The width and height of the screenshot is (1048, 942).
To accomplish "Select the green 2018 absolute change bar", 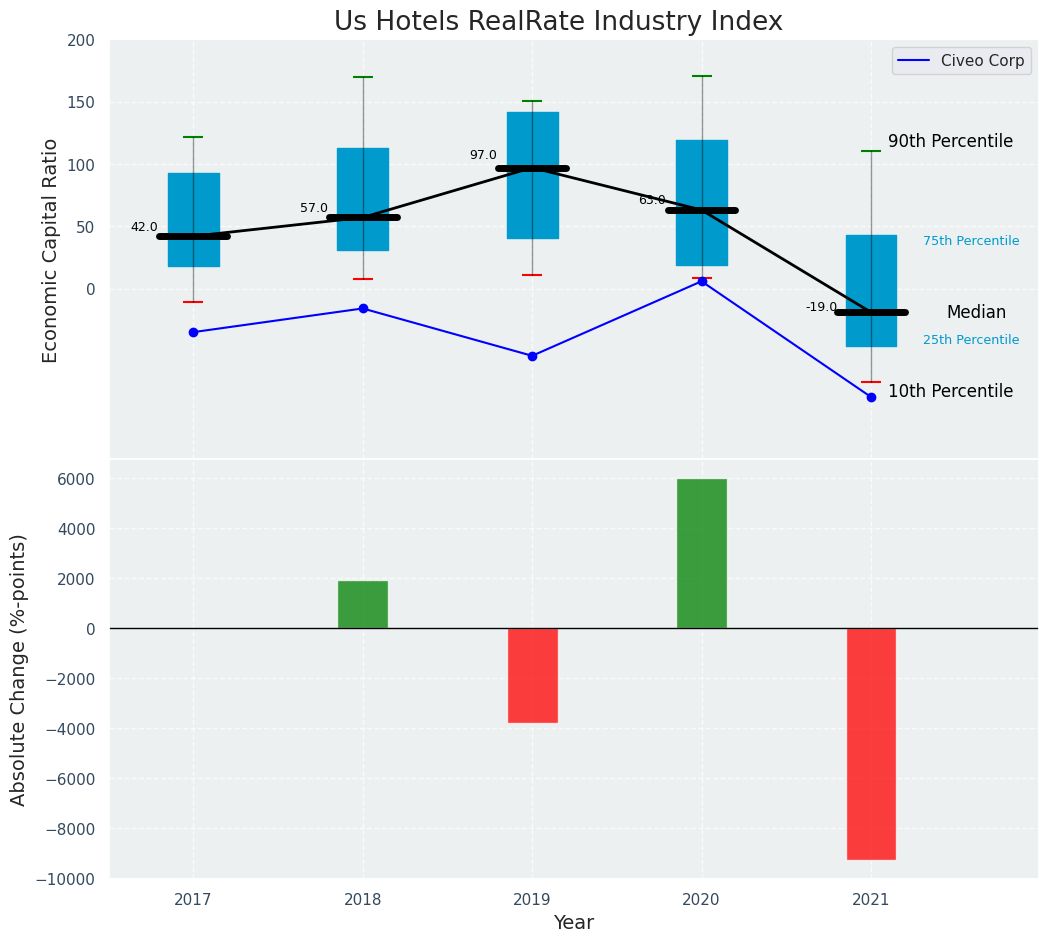I will [362, 604].
